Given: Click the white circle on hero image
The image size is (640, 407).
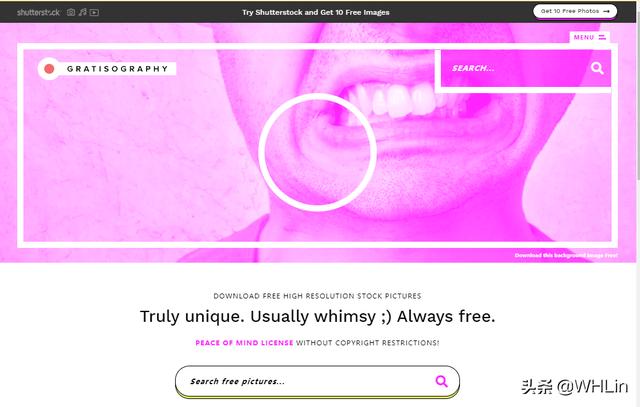Looking at the screenshot, I should (318, 152).
